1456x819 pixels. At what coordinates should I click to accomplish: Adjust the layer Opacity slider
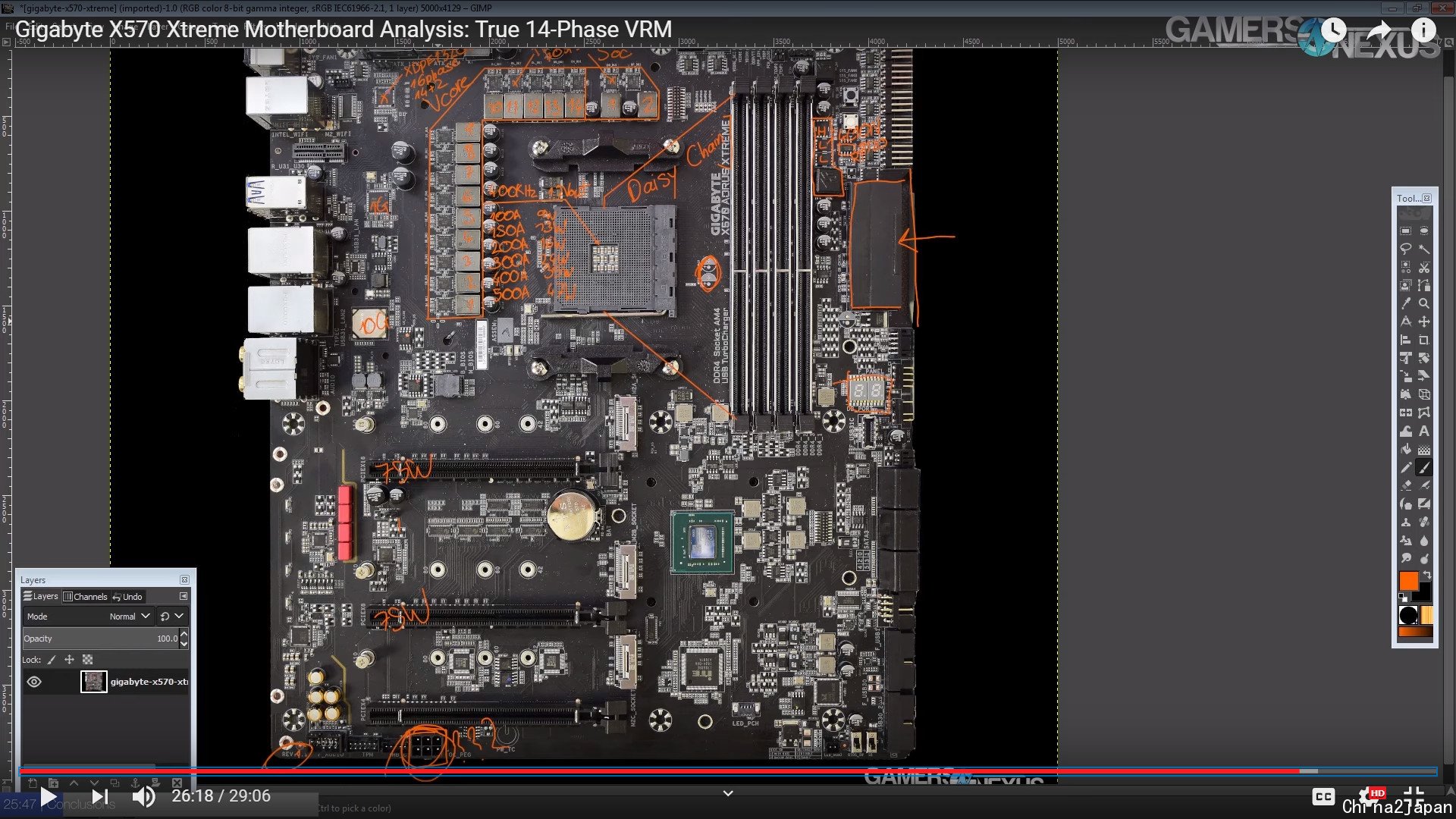tap(101, 639)
